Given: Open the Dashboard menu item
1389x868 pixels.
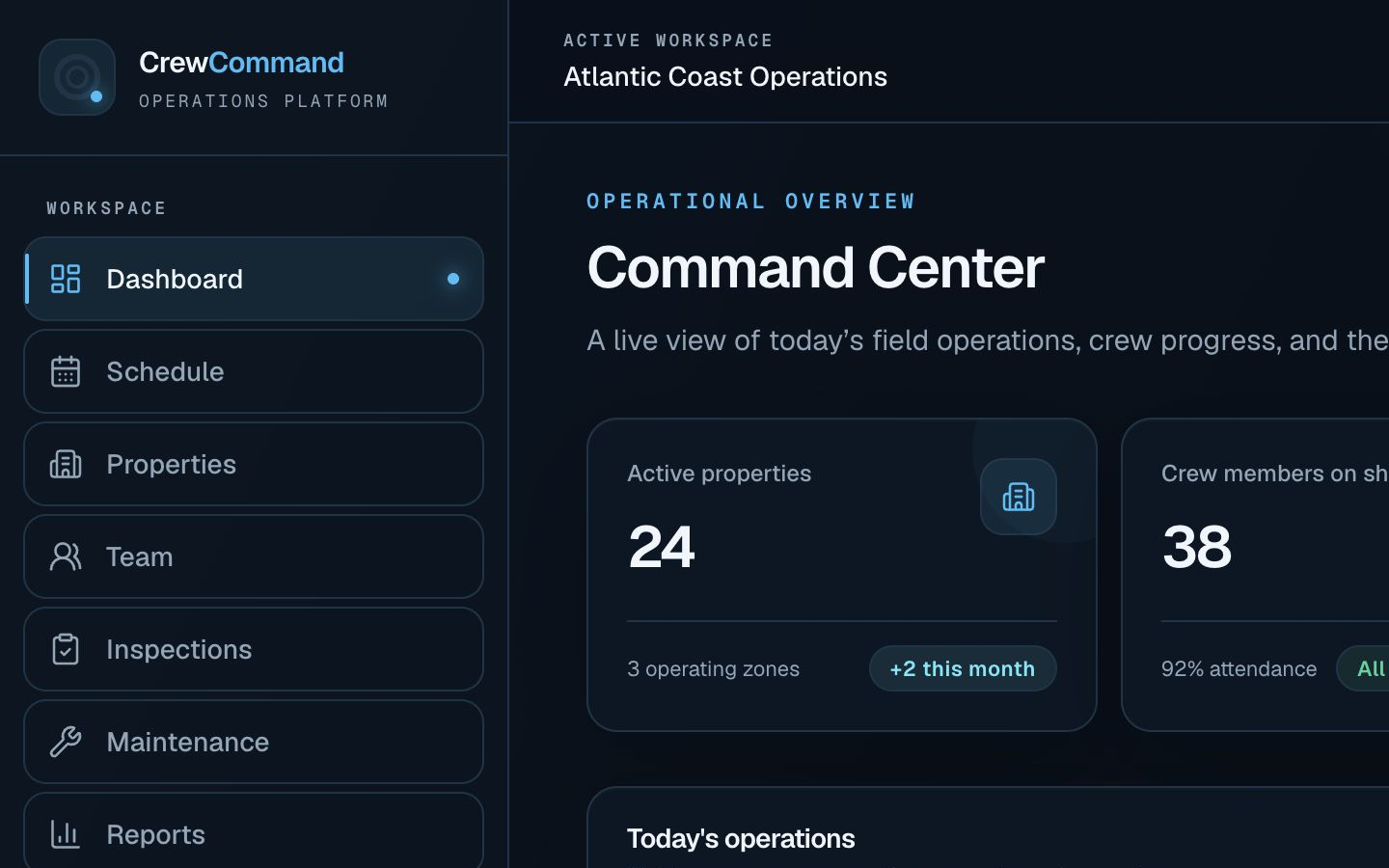Looking at the screenshot, I should point(254,279).
